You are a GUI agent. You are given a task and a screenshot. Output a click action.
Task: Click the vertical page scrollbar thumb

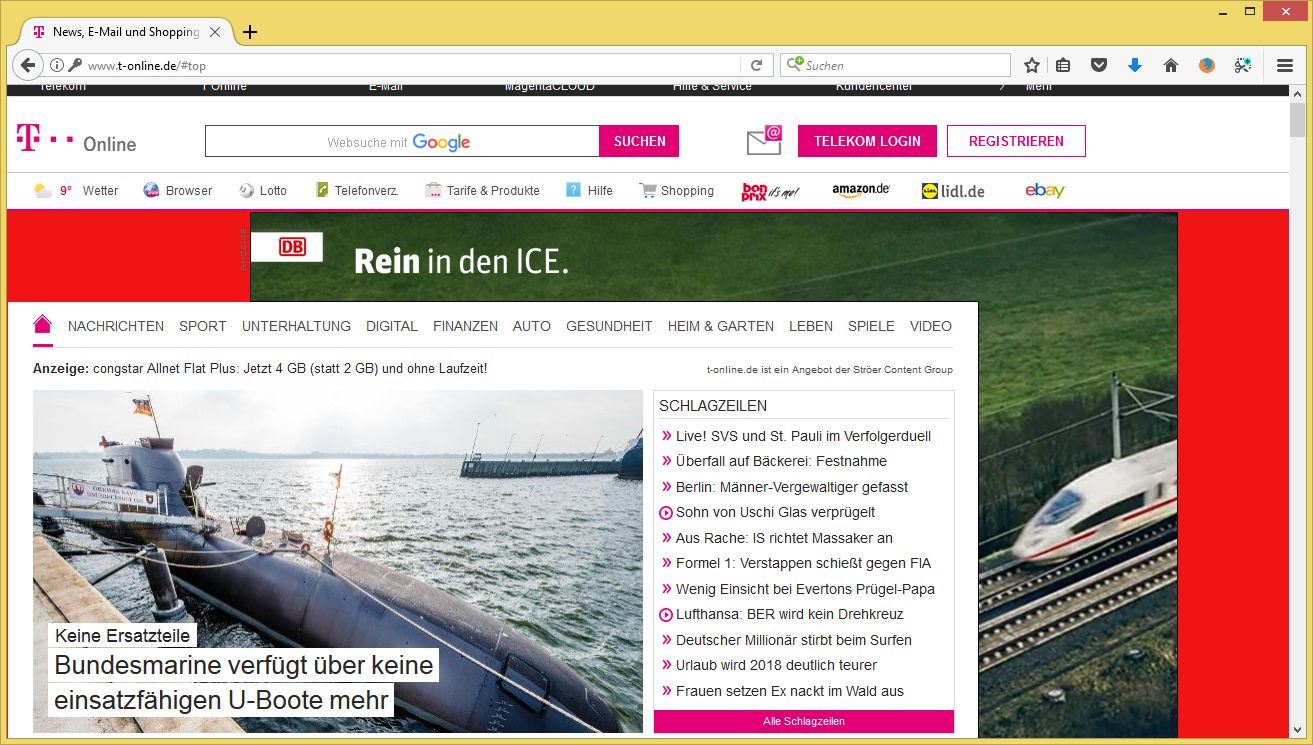pos(1298,120)
